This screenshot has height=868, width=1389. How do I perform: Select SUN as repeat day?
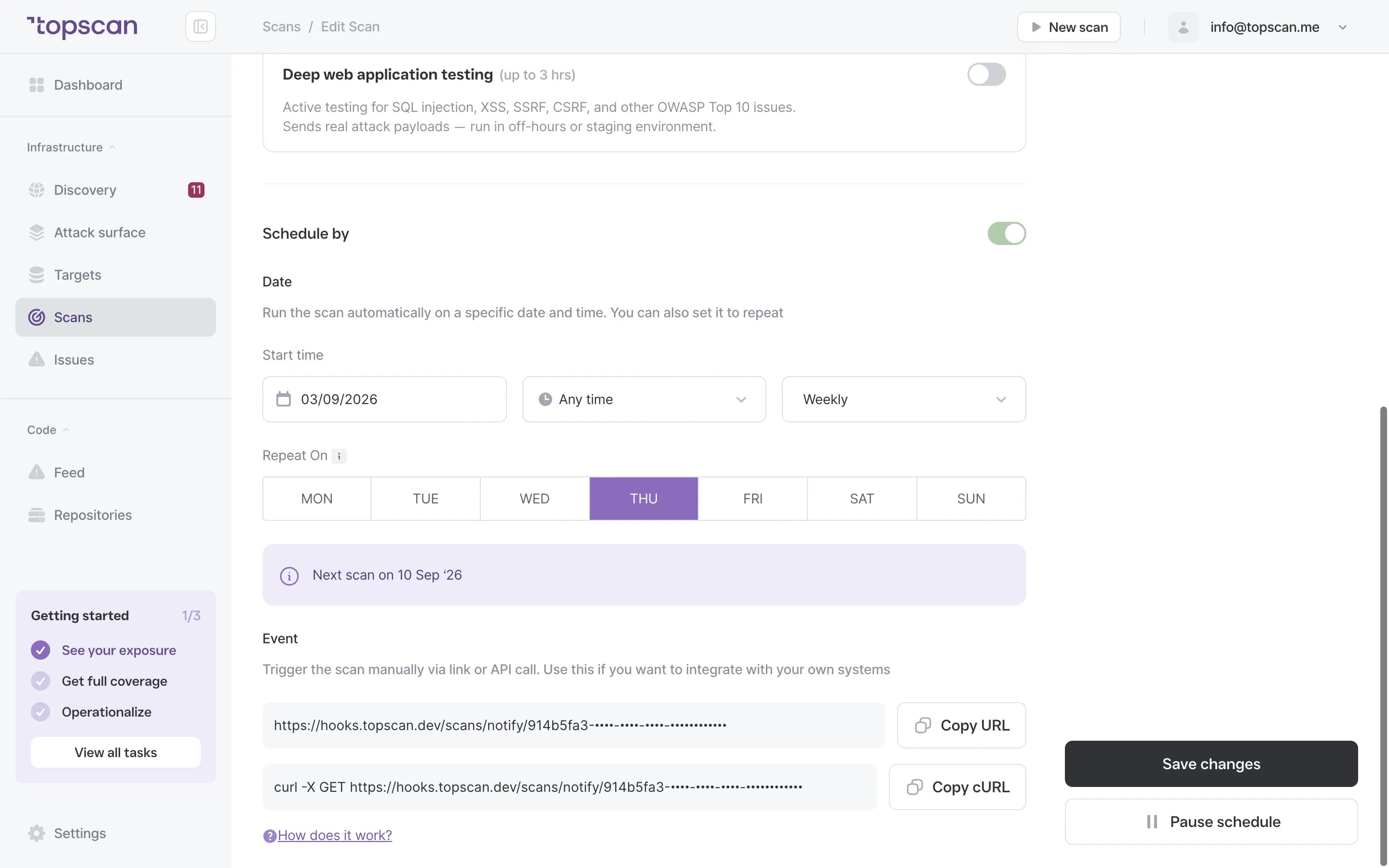coord(970,498)
